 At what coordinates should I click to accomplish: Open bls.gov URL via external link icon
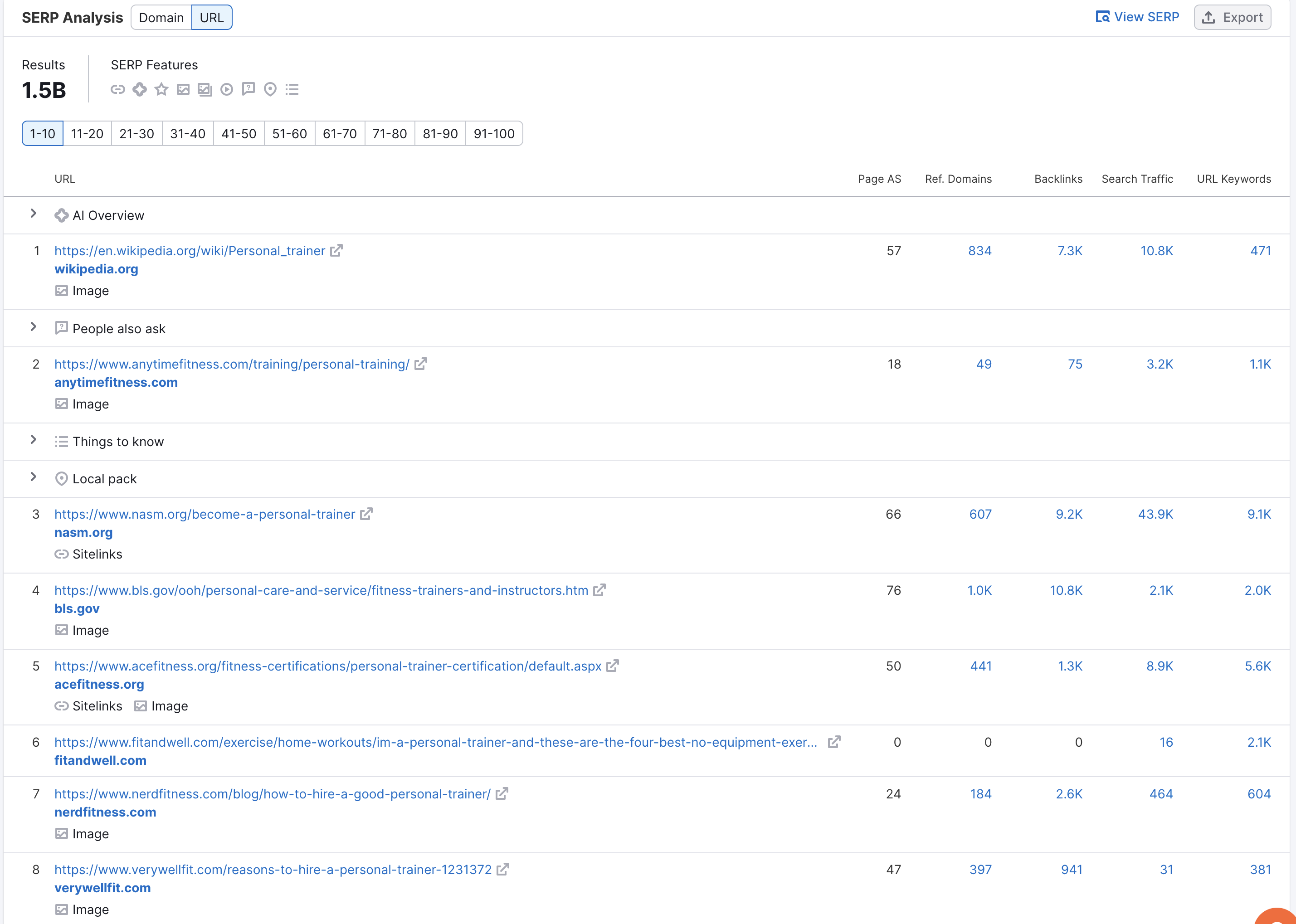(x=599, y=590)
